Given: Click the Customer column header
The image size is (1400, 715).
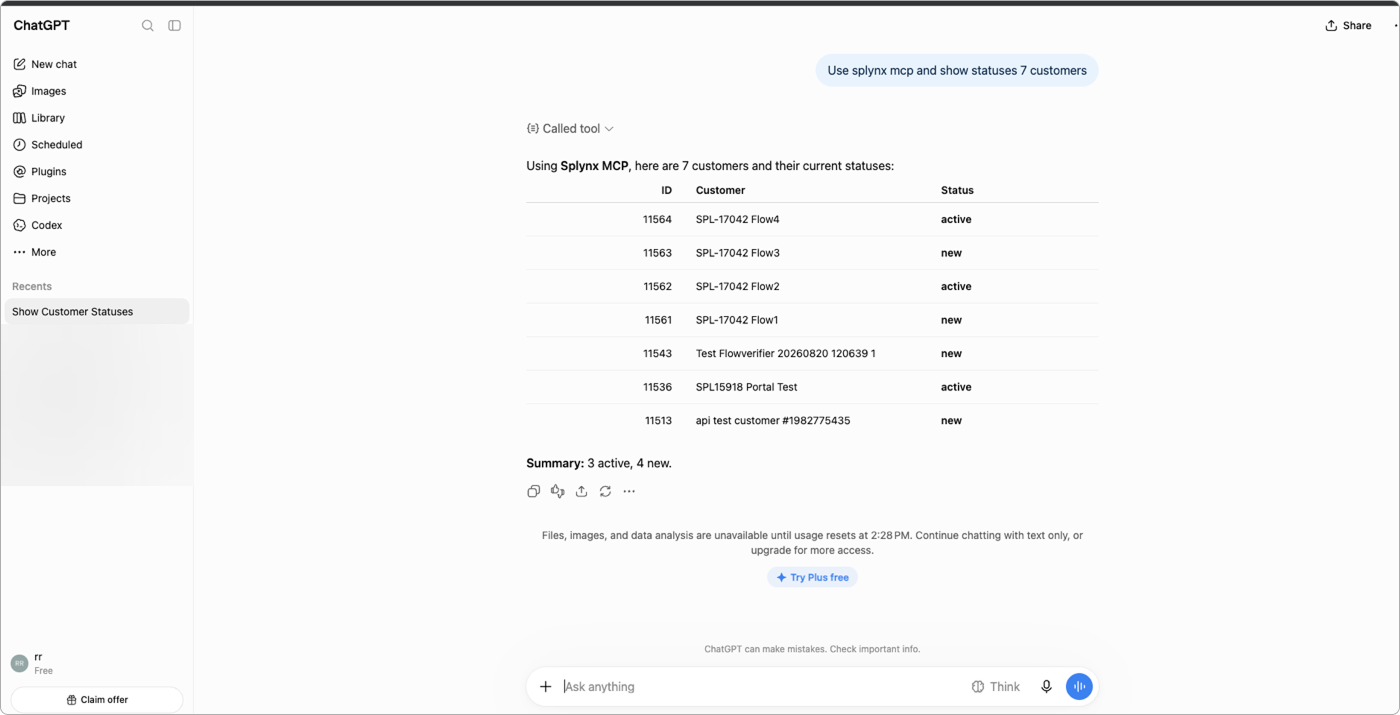Looking at the screenshot, I should tap(720, 190).
